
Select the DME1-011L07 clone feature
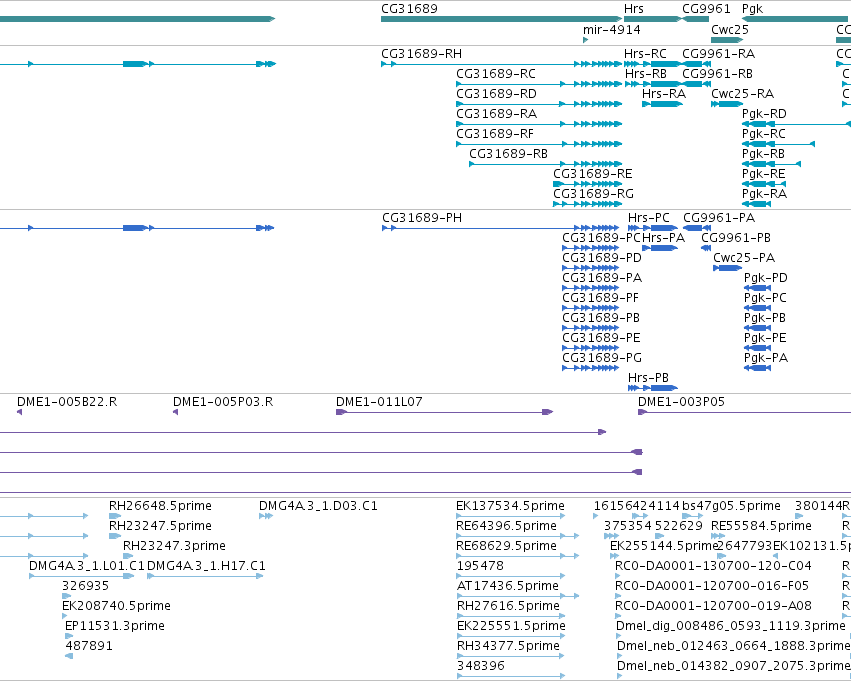444,412
